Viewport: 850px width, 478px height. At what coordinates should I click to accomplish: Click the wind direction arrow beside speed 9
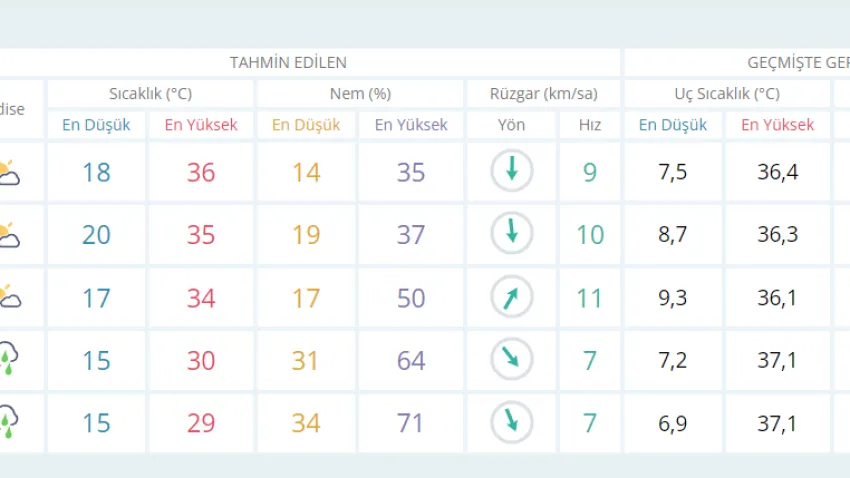511,171
